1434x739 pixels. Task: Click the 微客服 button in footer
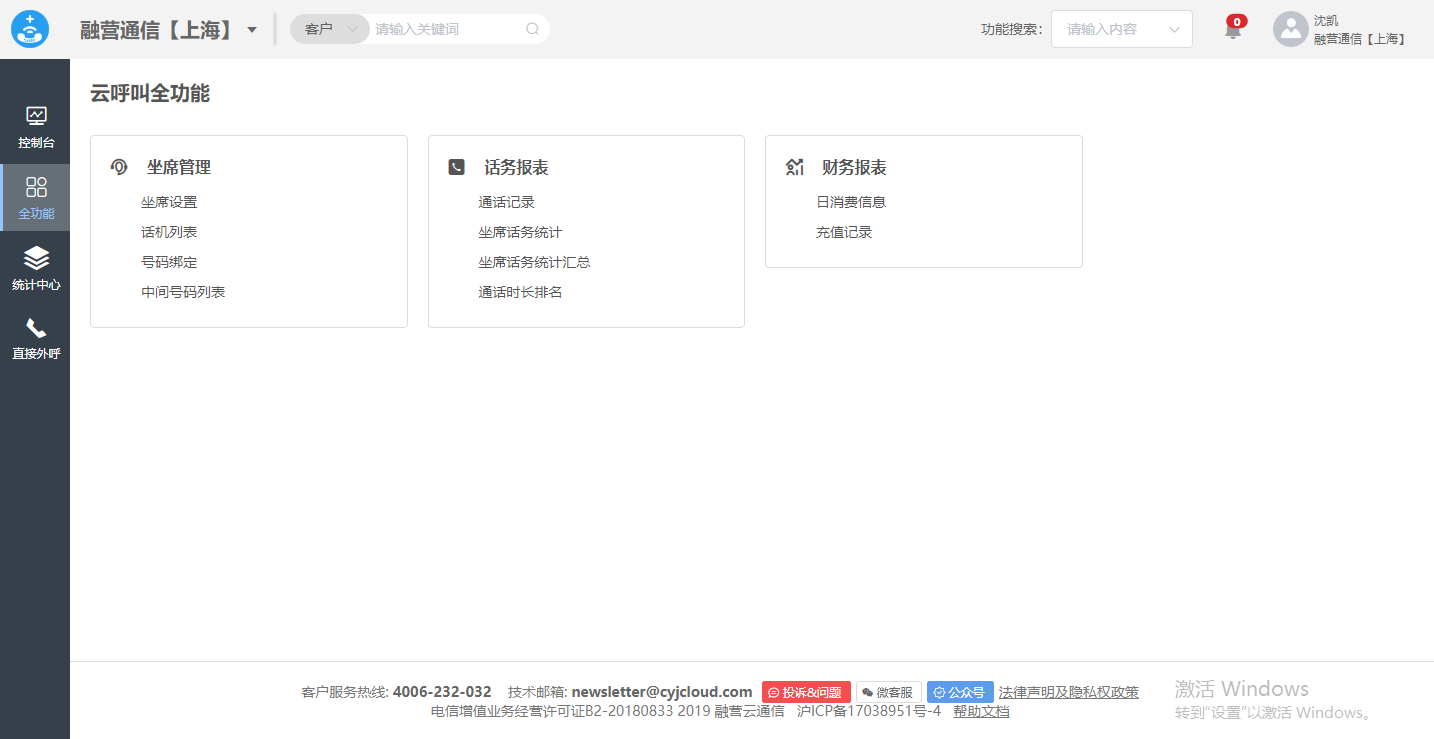click(888, 692)
